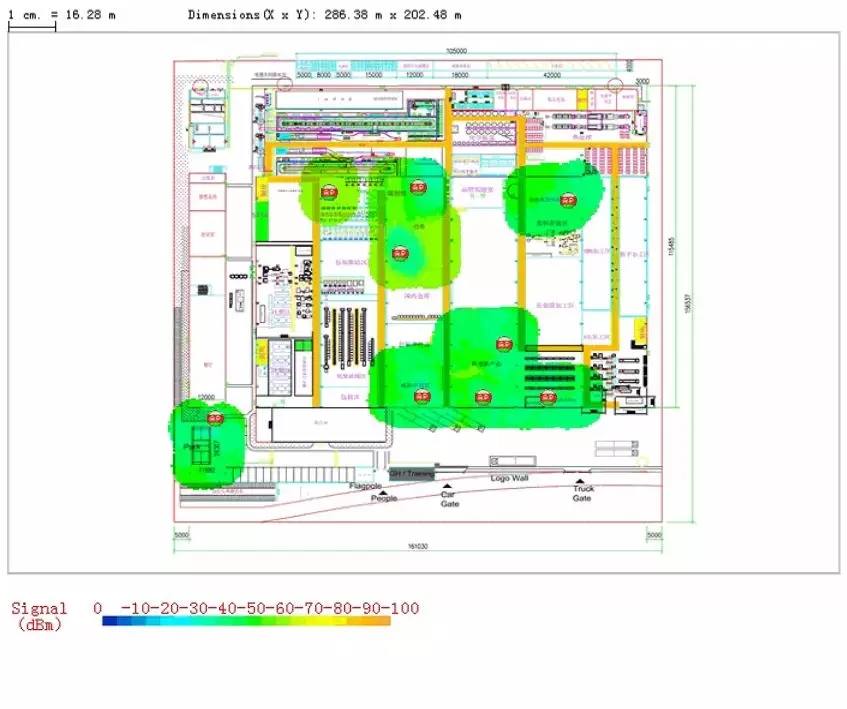
Task: Click the -100 value on the signal scale
Action: click(x=405, y=608)
